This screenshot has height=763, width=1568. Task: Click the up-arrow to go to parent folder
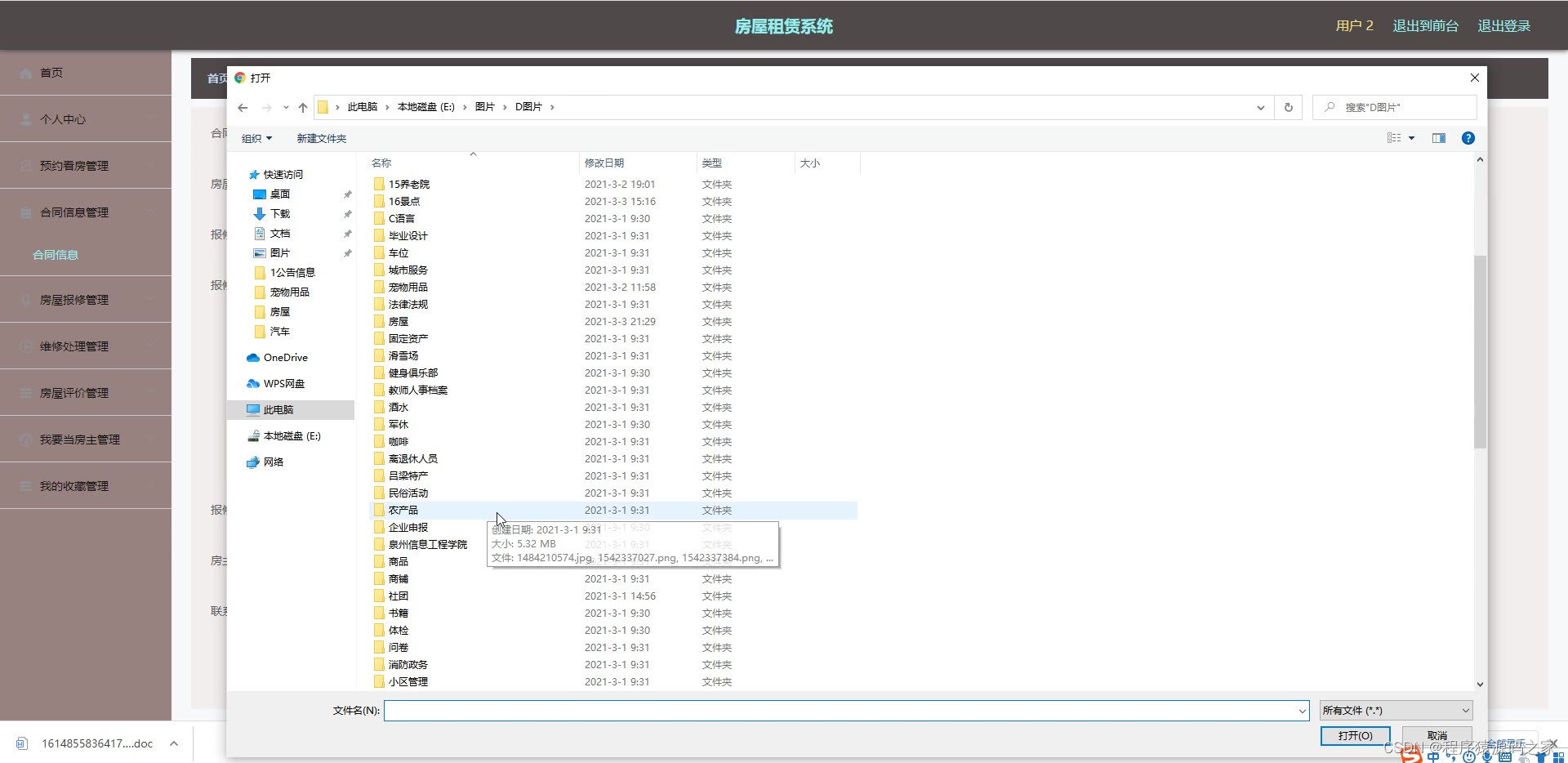pyautogui.click(x=302, y=107)
